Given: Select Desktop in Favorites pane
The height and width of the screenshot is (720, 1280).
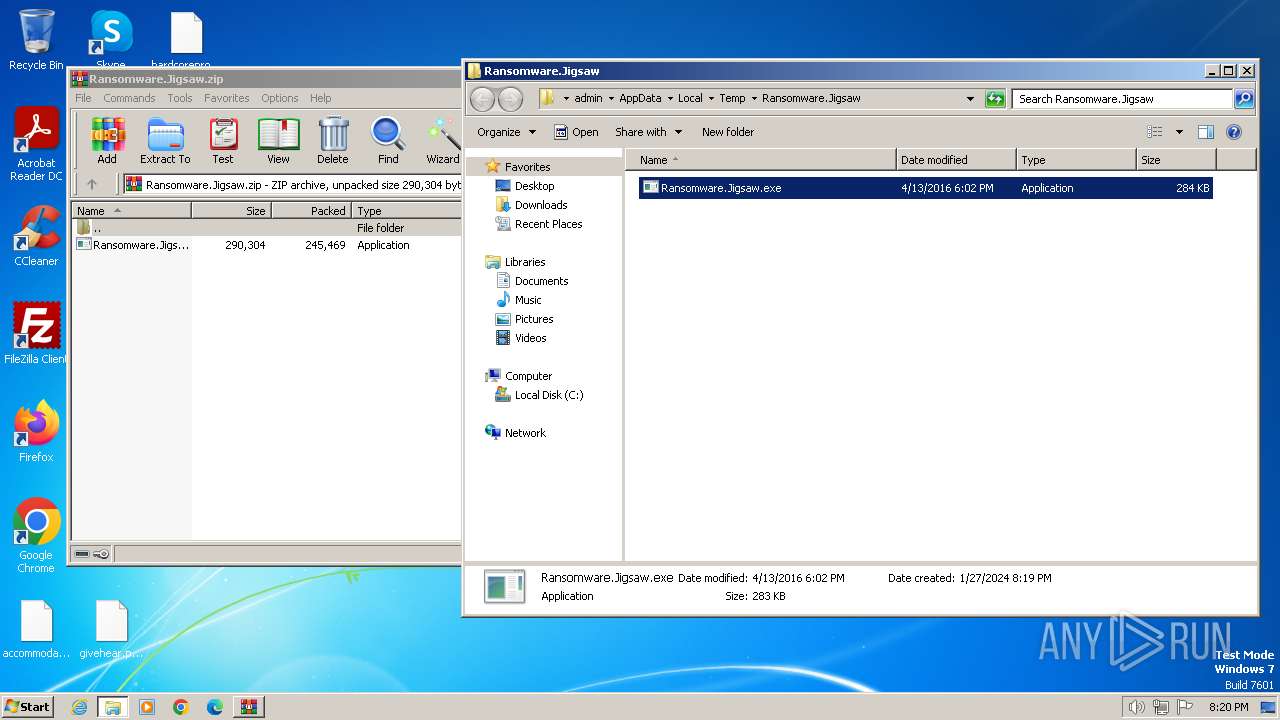Looking at the screenshot, I should click(534, 186).
